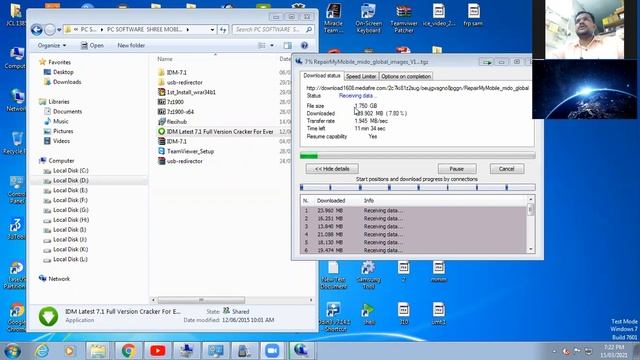Screen dimensions: 640x360
Task: Open the usb-redirector folder in file list
Action: point(180,82)
